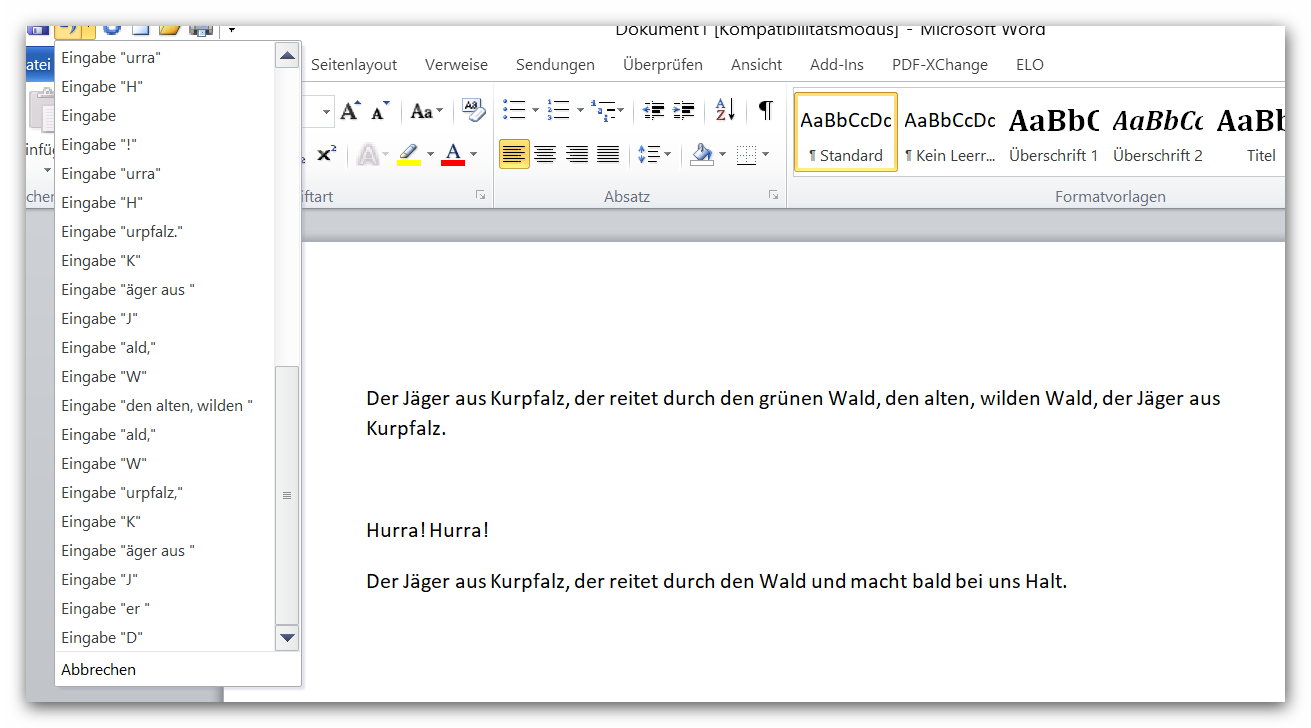Expand the line spacing dropdown arrow
Image resolution: width=1311 pixels, height=728 pixels.
pyautogui.click(x=668, y=154)
